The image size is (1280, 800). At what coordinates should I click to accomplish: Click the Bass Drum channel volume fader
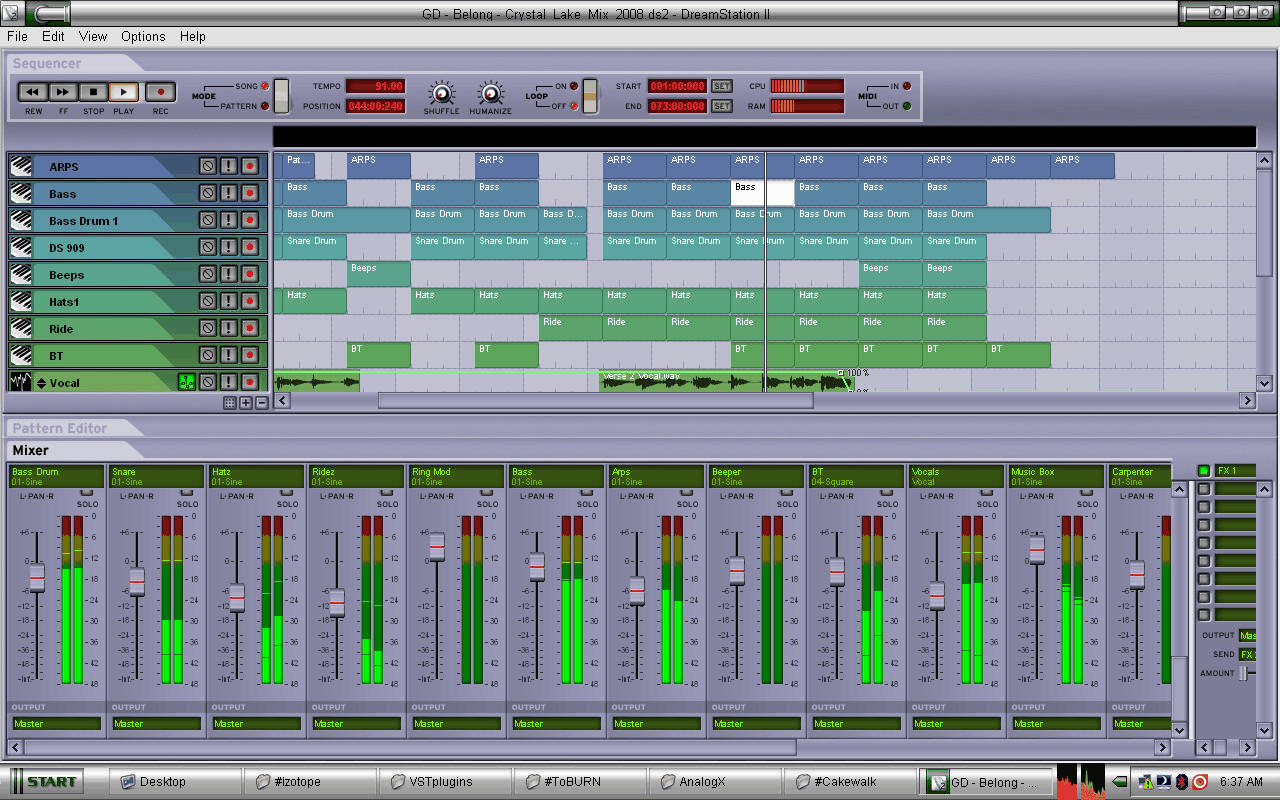[37, 577]
